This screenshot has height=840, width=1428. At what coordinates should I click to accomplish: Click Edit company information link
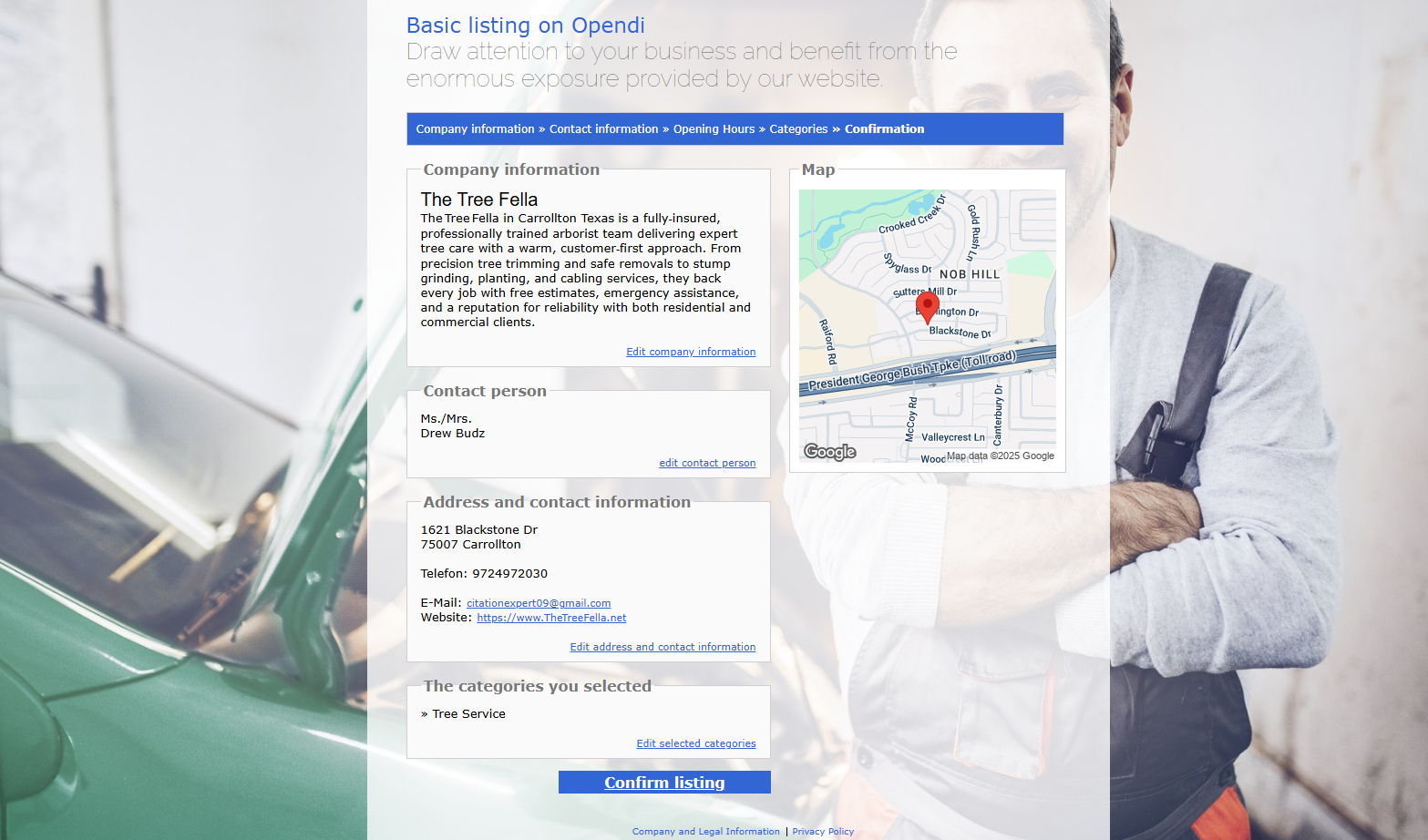click(691, 352)
